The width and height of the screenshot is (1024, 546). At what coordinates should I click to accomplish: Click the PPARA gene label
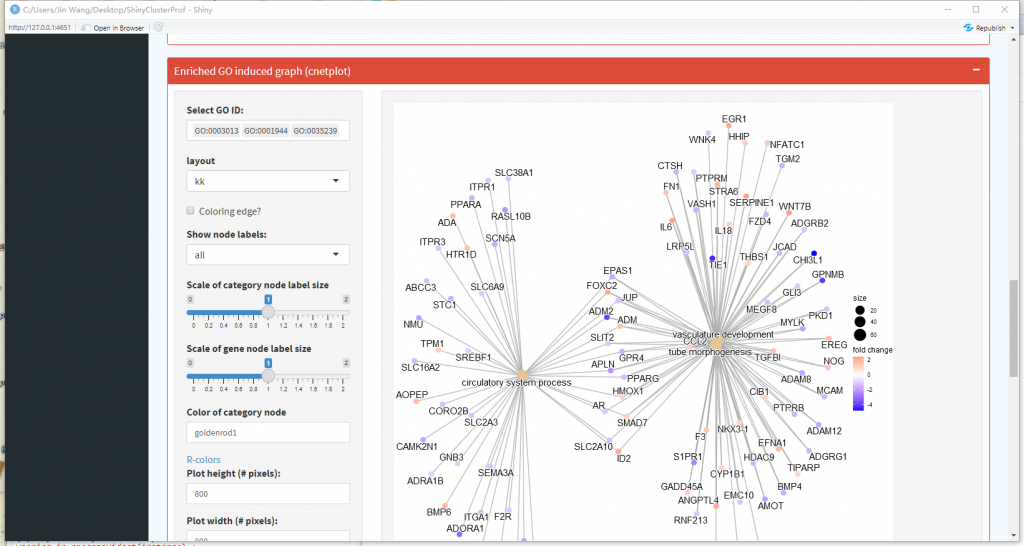466,204
